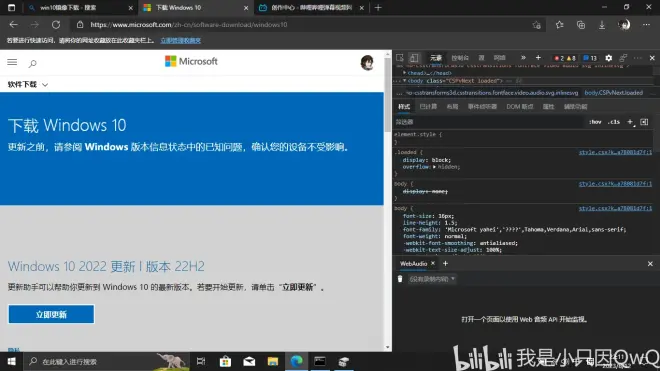
Task: Open Edge settings and more menu
Action: [647, 25]
